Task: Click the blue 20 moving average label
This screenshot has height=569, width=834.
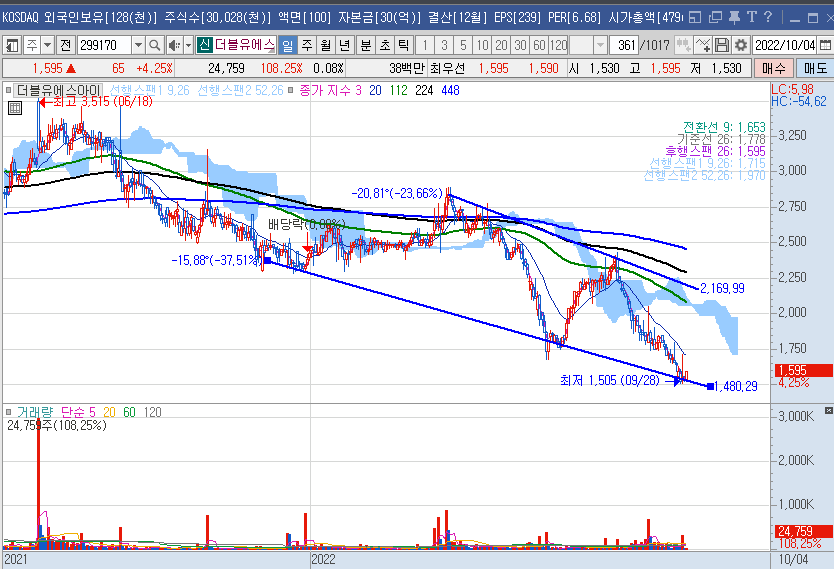Action: [376, 90]
